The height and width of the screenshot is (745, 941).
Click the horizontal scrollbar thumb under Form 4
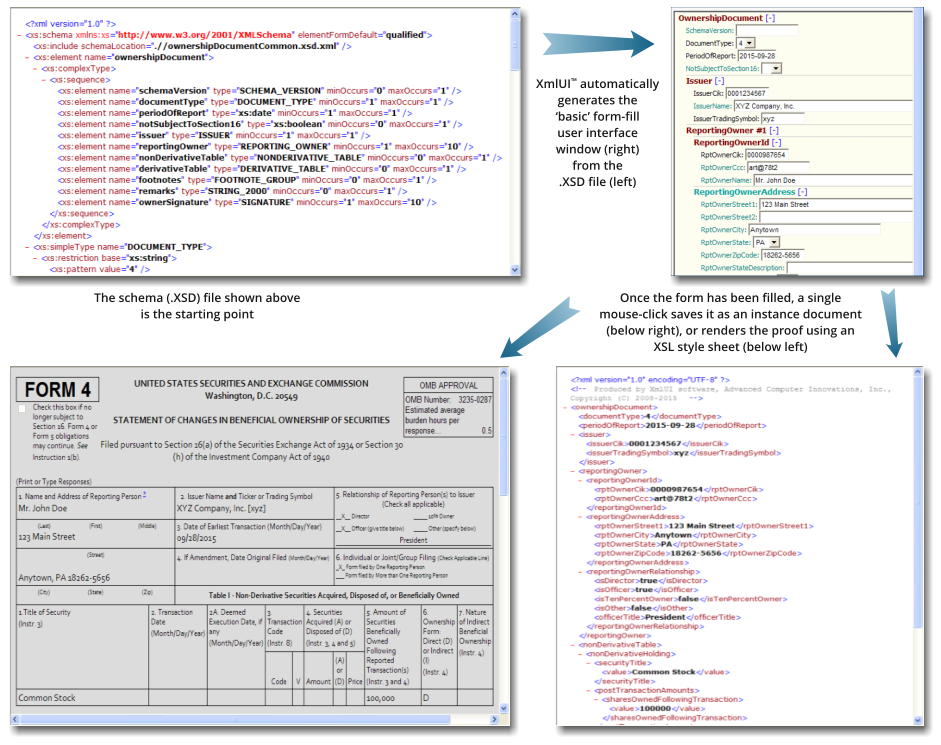coord(235,719)
